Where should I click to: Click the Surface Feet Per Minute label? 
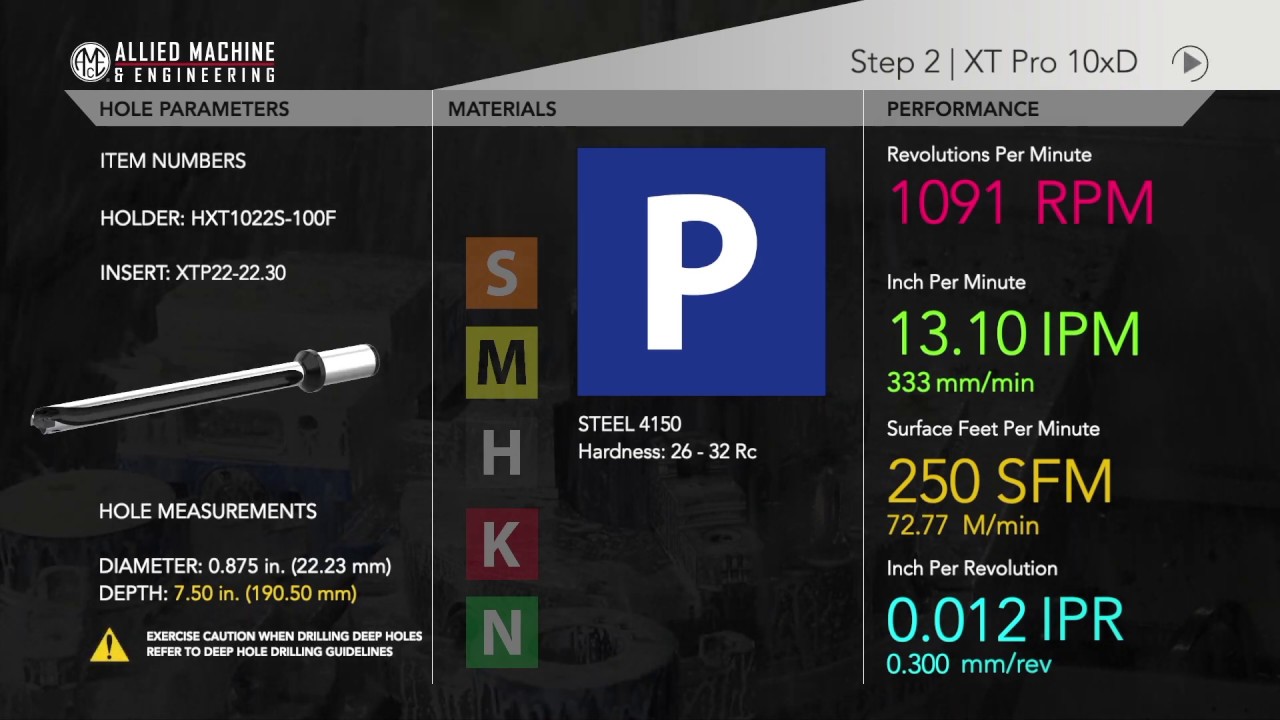[993, 428]
